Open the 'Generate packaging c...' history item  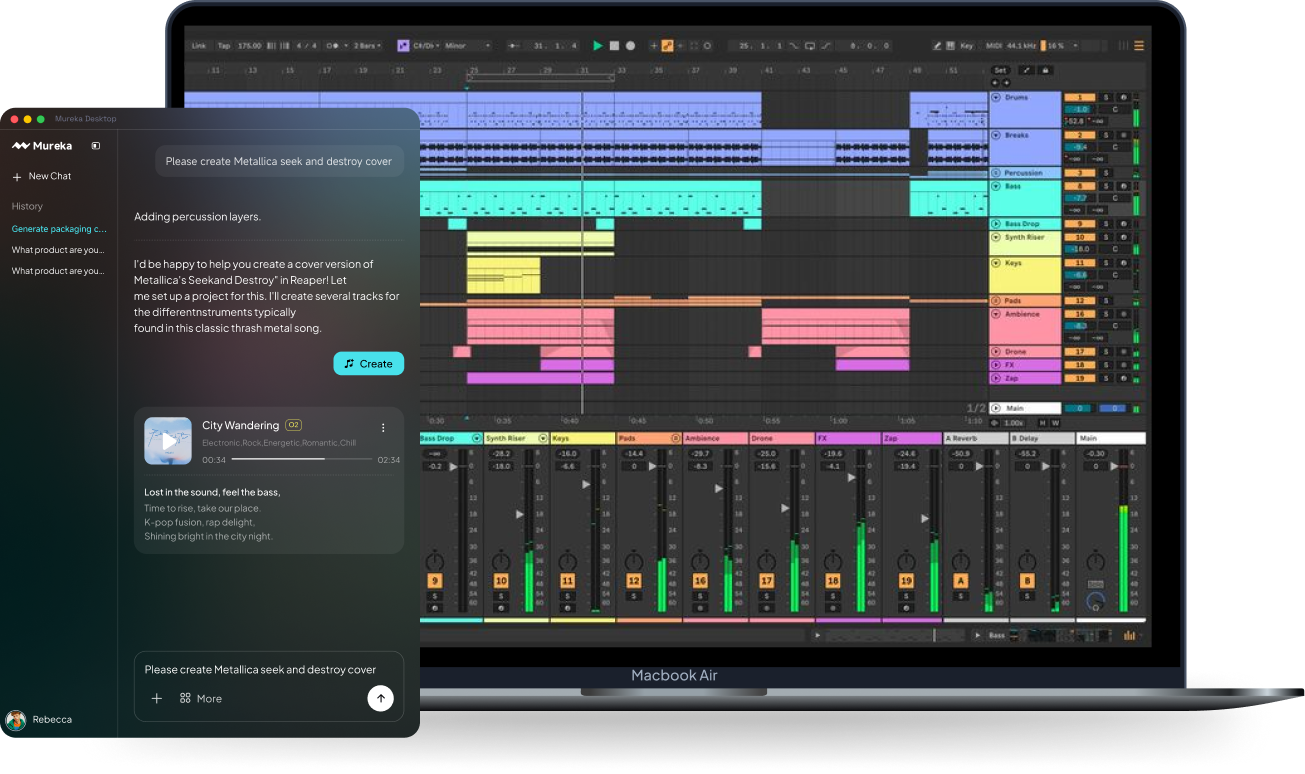59,229
